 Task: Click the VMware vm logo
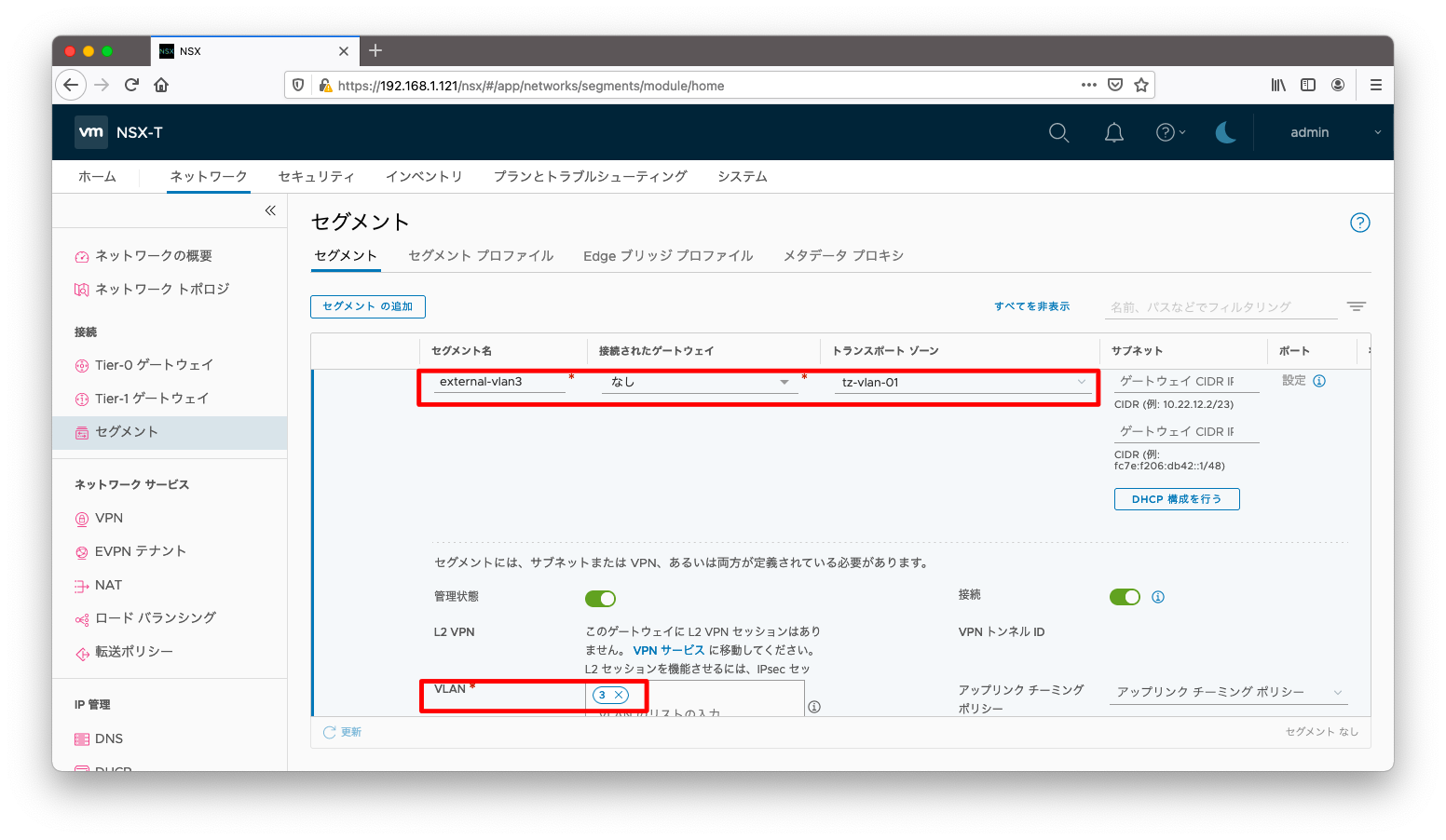click(91, 132)
